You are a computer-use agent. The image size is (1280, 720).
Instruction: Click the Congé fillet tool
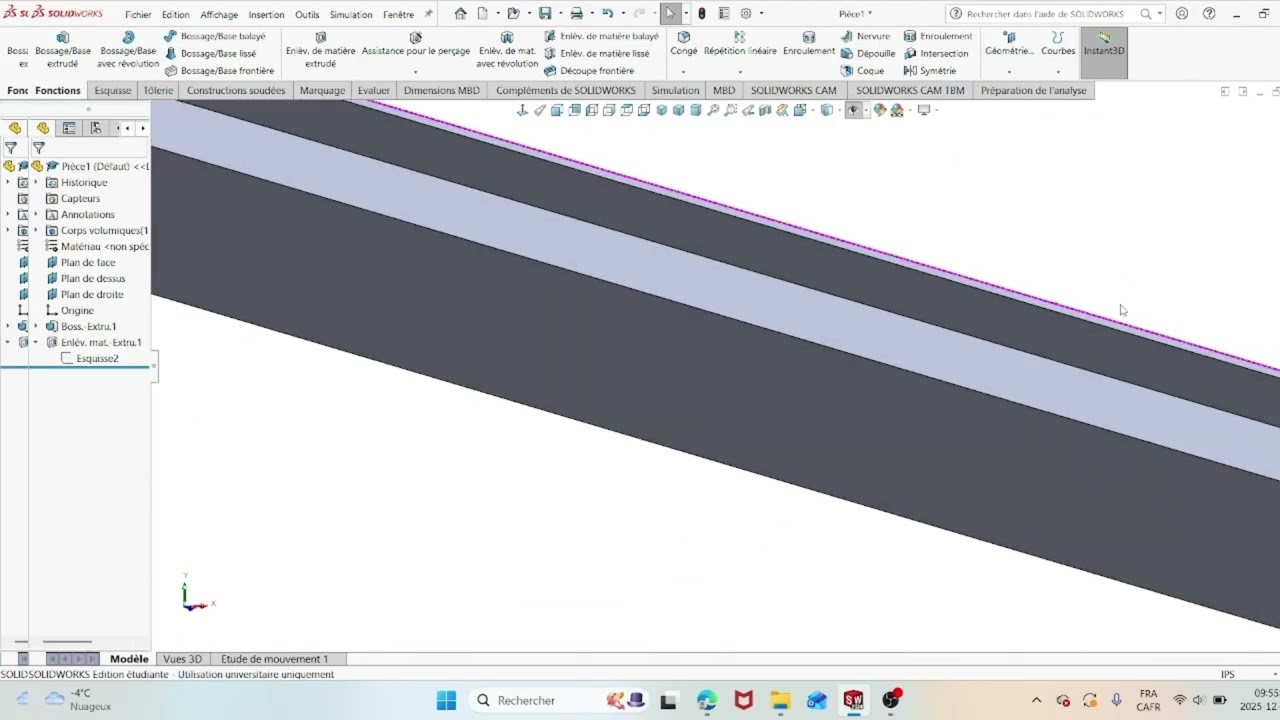(684, 44)
